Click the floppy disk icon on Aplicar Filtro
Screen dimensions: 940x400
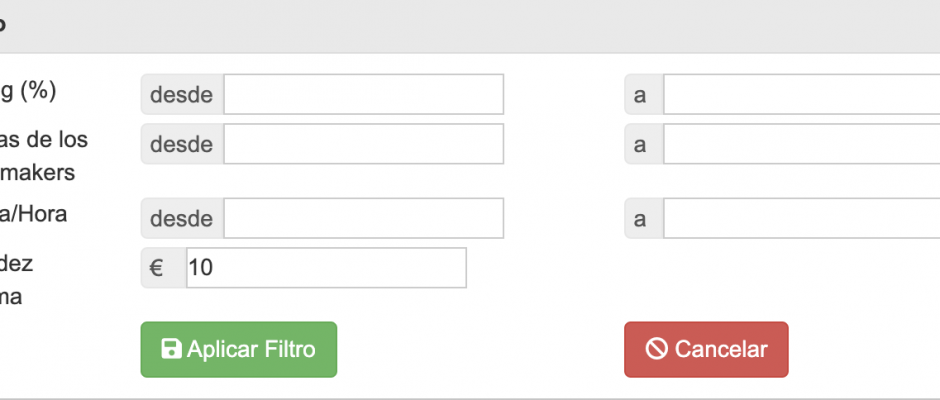pyautogui.click(x=171, y=349)
